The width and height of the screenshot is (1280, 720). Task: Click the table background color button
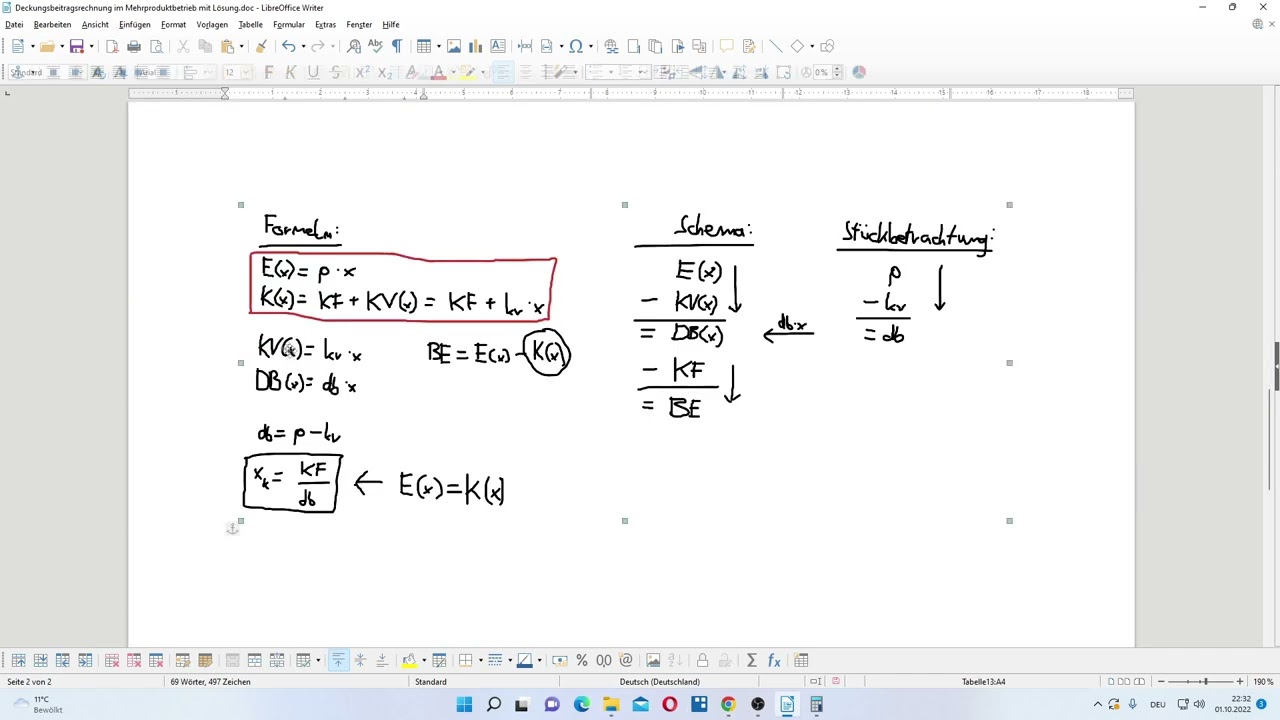point(409,660)
